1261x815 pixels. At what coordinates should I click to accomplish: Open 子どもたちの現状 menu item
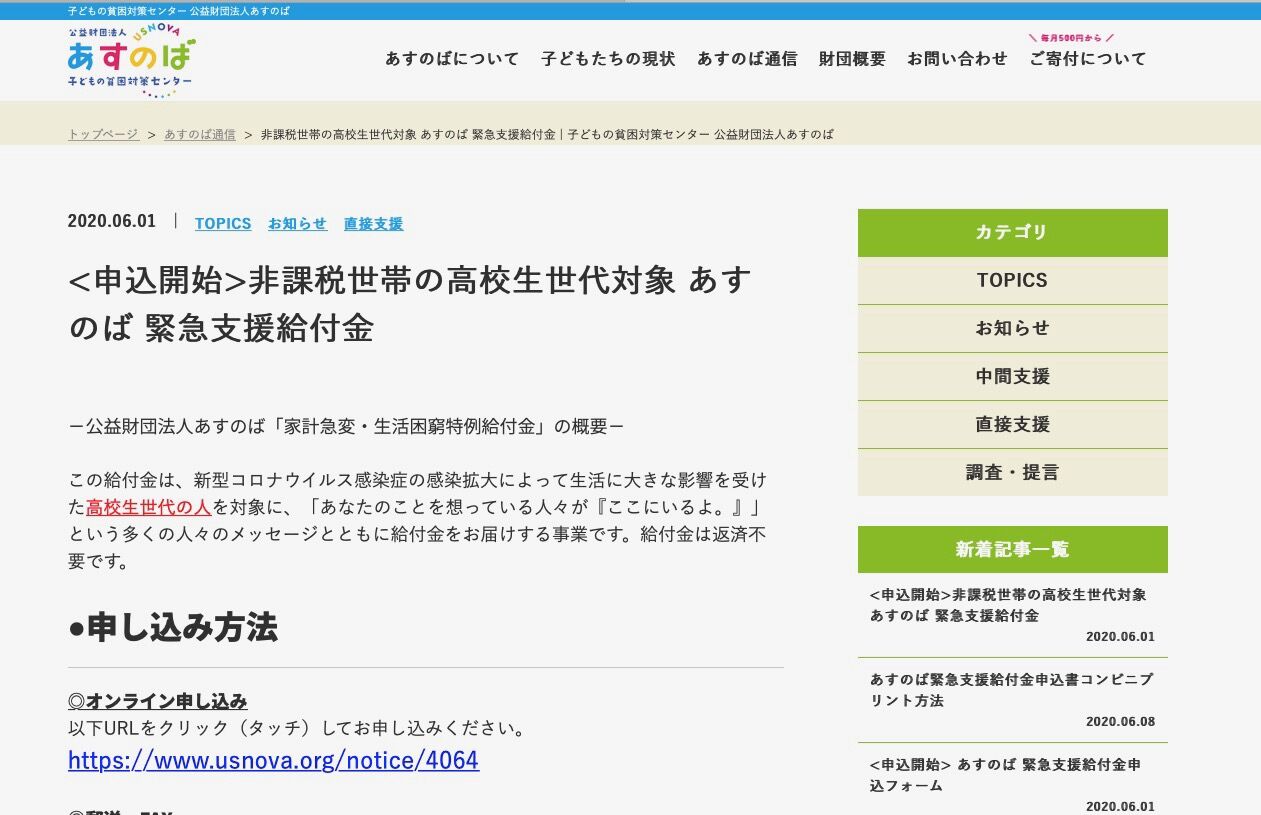[x=608, y=59]
